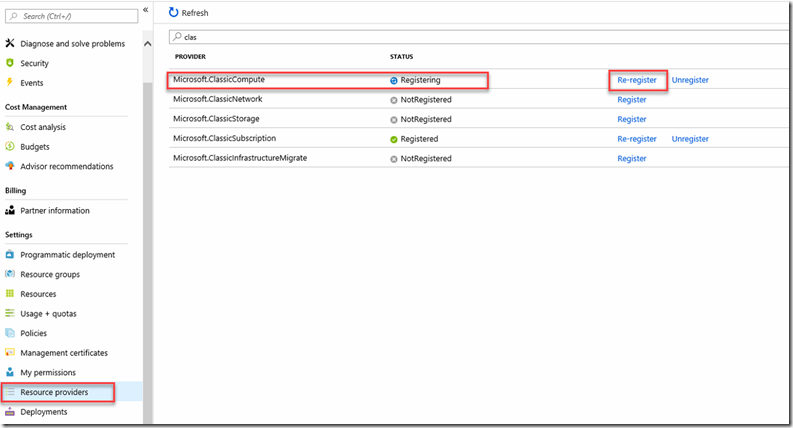Click the Advisor recommendations icon
This screenshot has height=428, width=793.
tap(10, 166)
